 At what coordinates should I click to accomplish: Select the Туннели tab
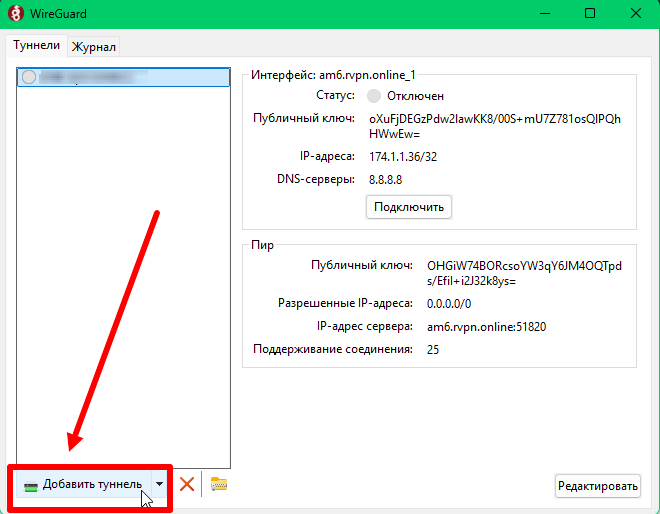pos(36,45)
